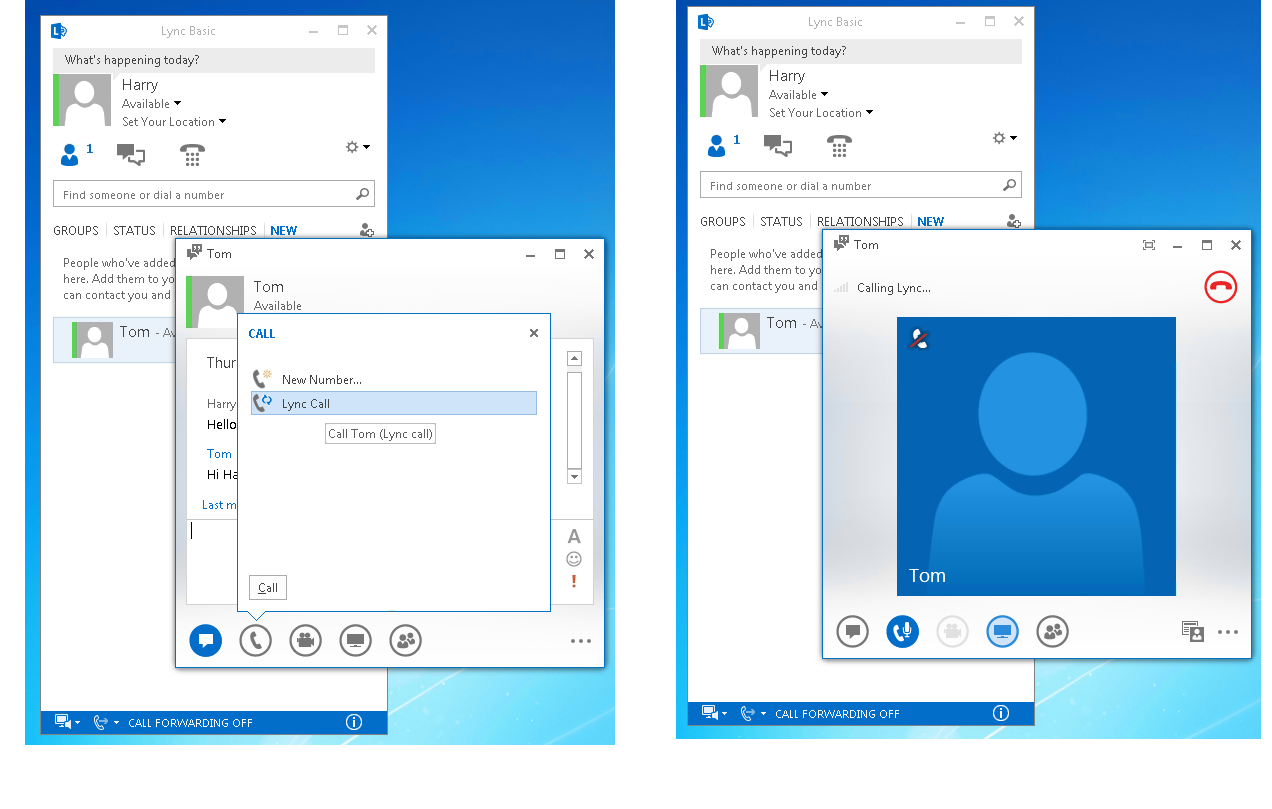Toggle the microphone mute button in the call window
Screen dimensions: 1272x809
click(903, 632)
